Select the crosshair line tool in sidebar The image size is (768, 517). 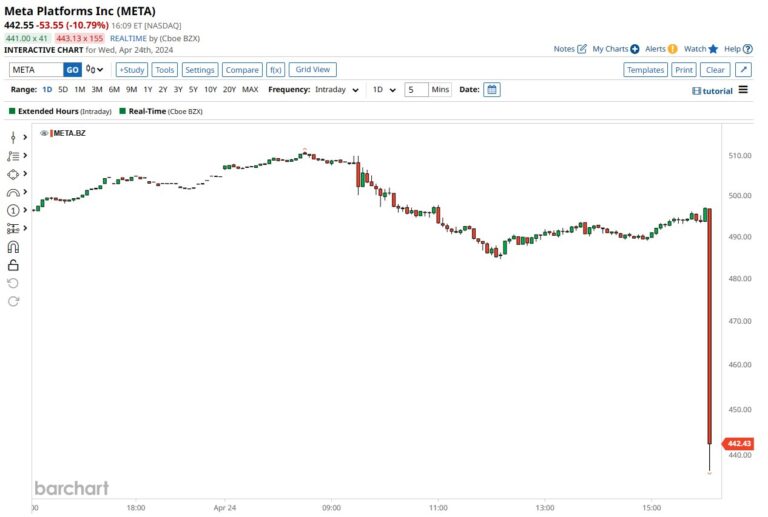pos(13,137)
